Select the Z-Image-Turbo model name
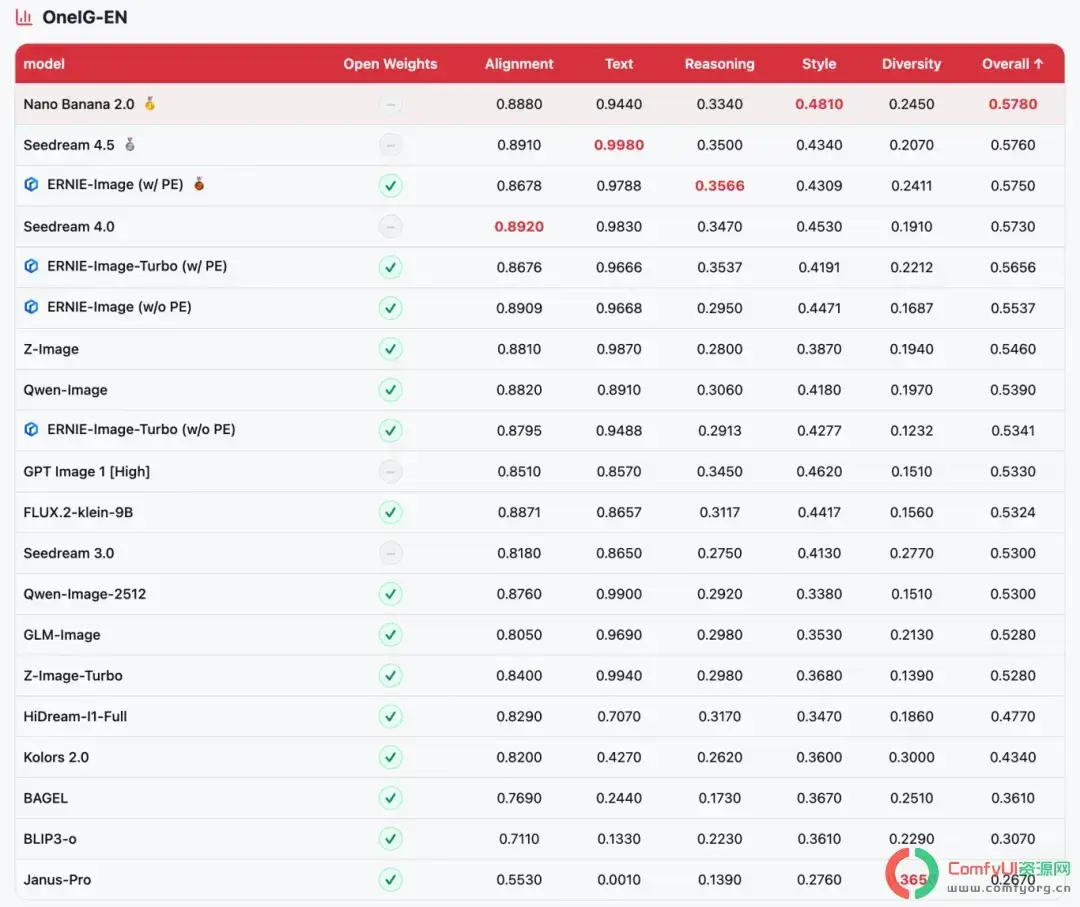This screenshot has height=907, width=1080. pos(73,676)
